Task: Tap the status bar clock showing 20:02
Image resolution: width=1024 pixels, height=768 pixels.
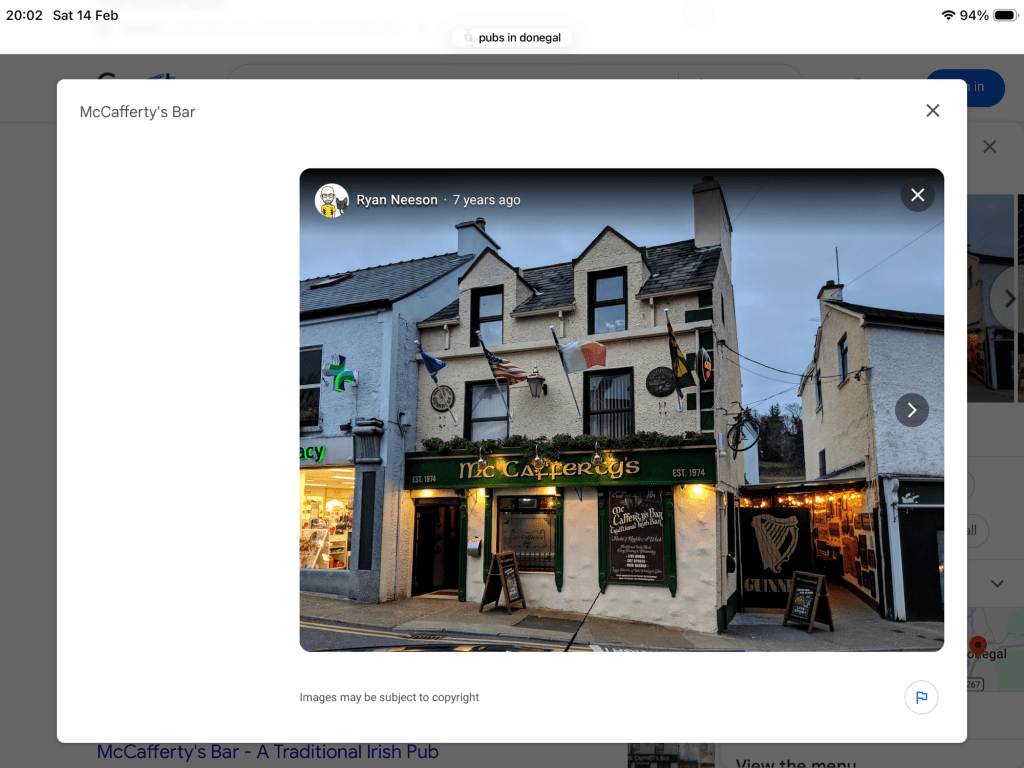Action: pyautogui.click(x=24, y=15)
